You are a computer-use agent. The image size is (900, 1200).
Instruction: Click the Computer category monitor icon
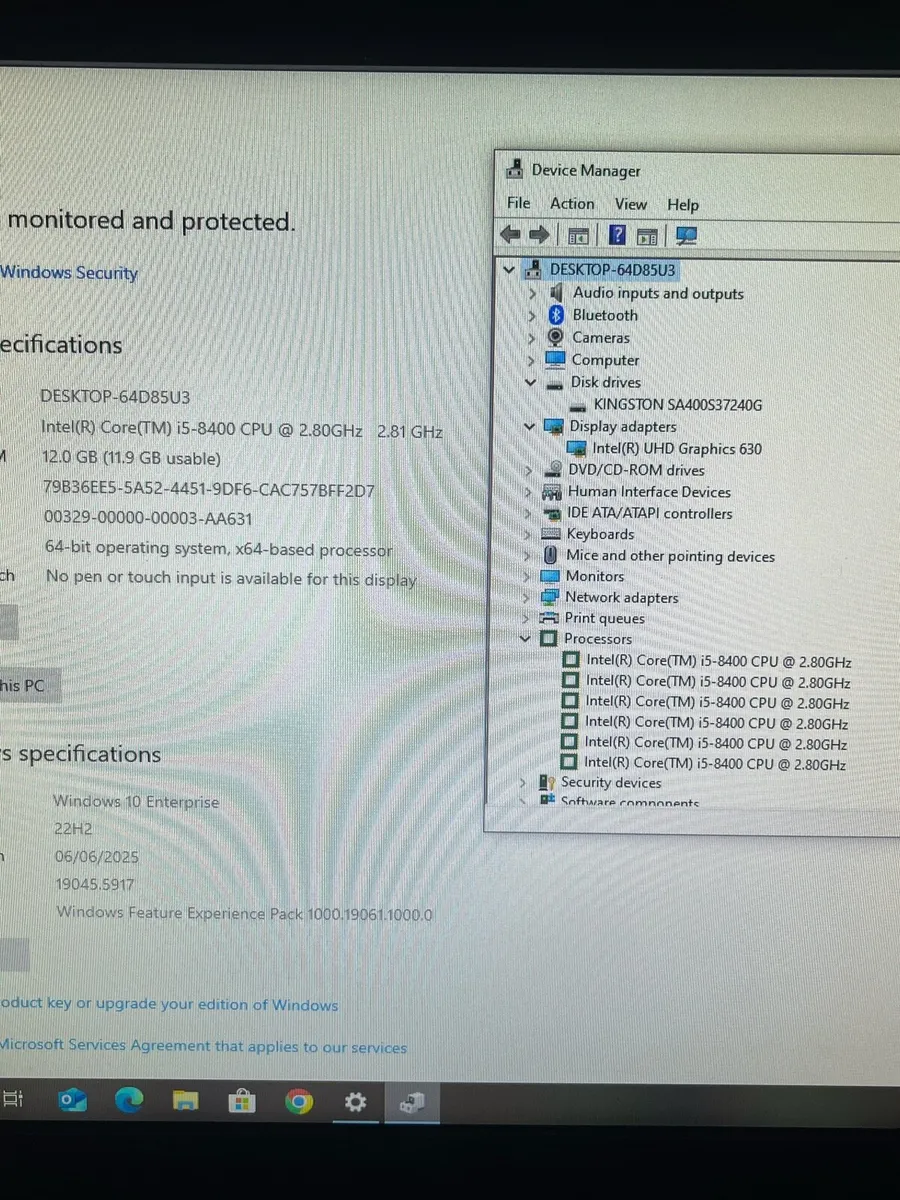[x=555, y=359]
